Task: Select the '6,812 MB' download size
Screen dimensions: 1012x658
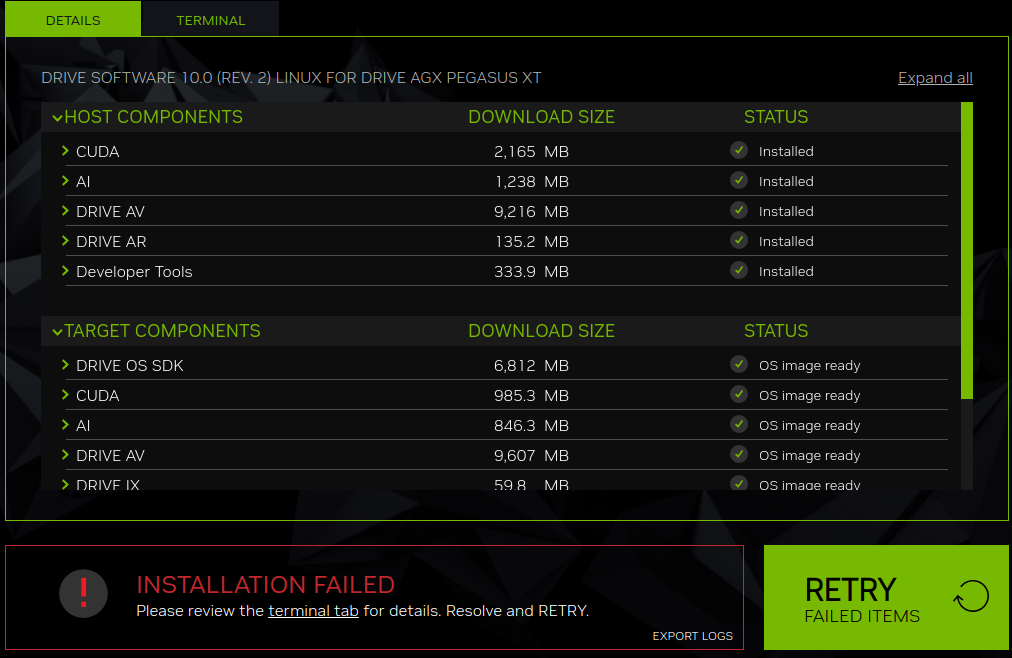Action: tap(531, 366)
